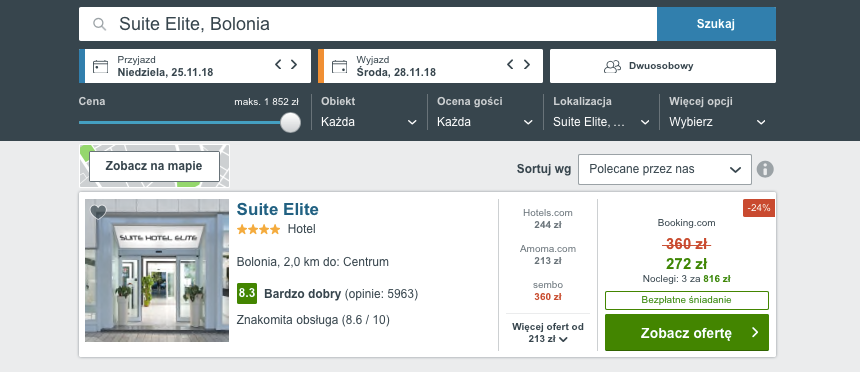Open Zobacz na mapie map view
The height and width of the screenshot is (372, 860).
[154, 166]
